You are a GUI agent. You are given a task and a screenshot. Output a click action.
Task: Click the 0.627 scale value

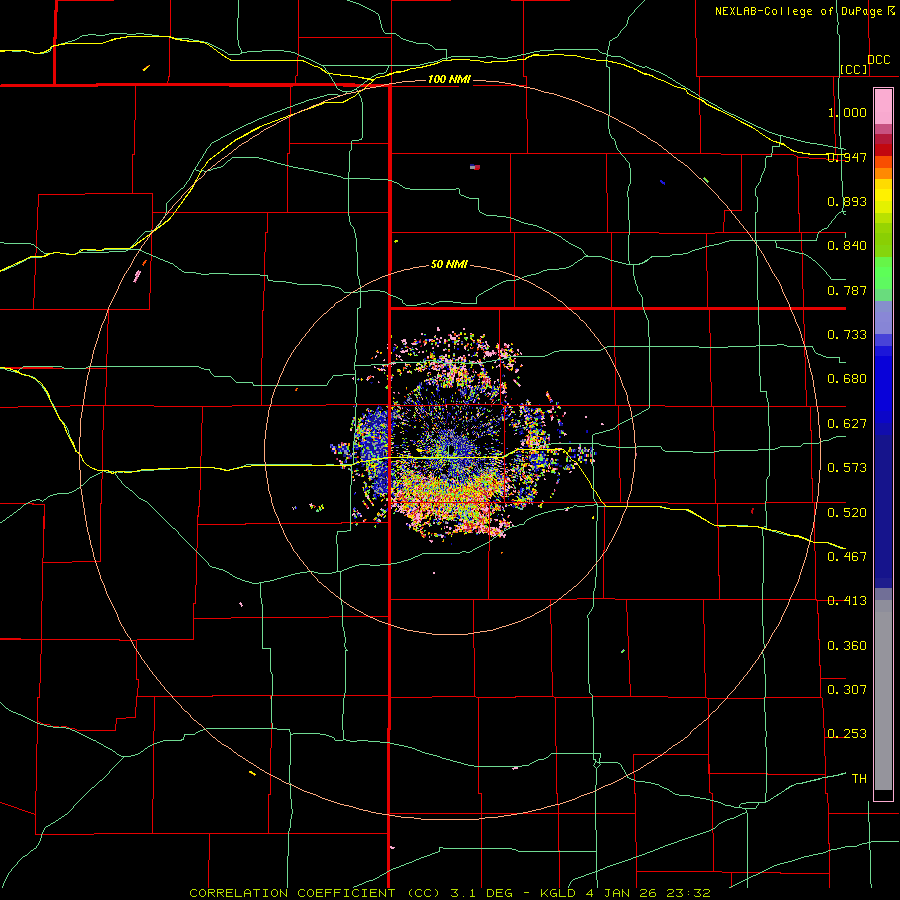[x=847, y=424]
